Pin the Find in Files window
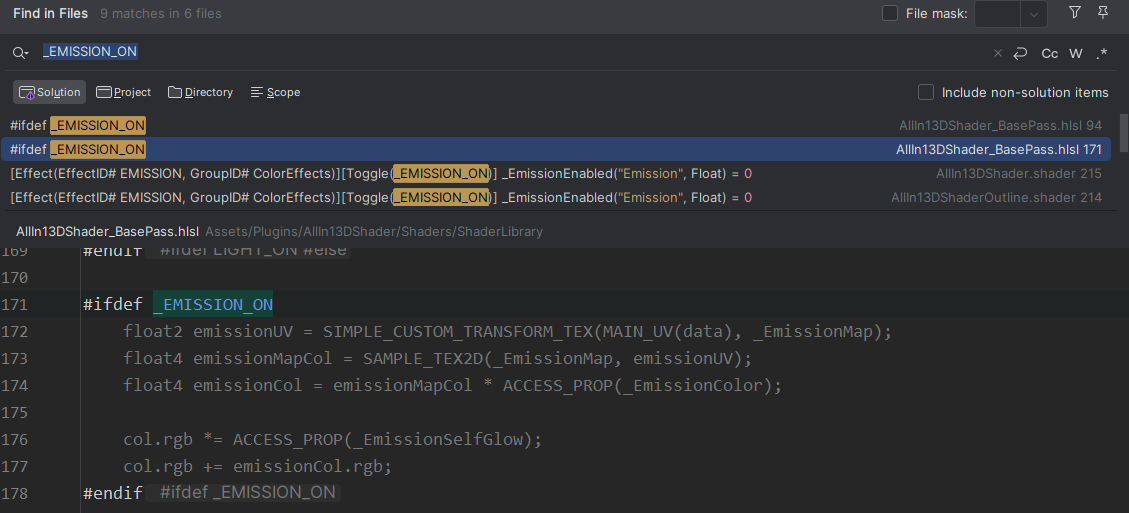The image size is (1129, 513). (x=1102, y=12)
